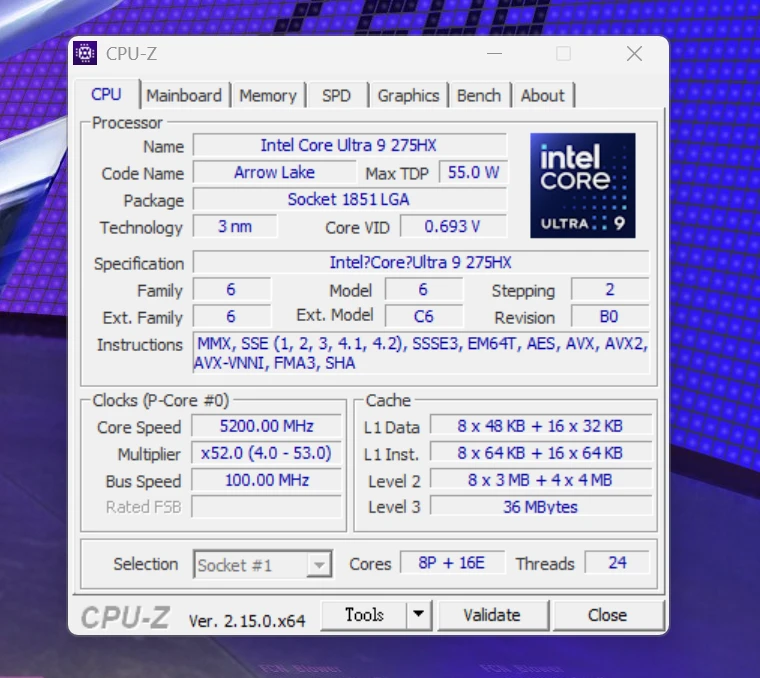Click the CPU-Z app icon in title bar
Viewport: 760px width, 678px height.
86,54
